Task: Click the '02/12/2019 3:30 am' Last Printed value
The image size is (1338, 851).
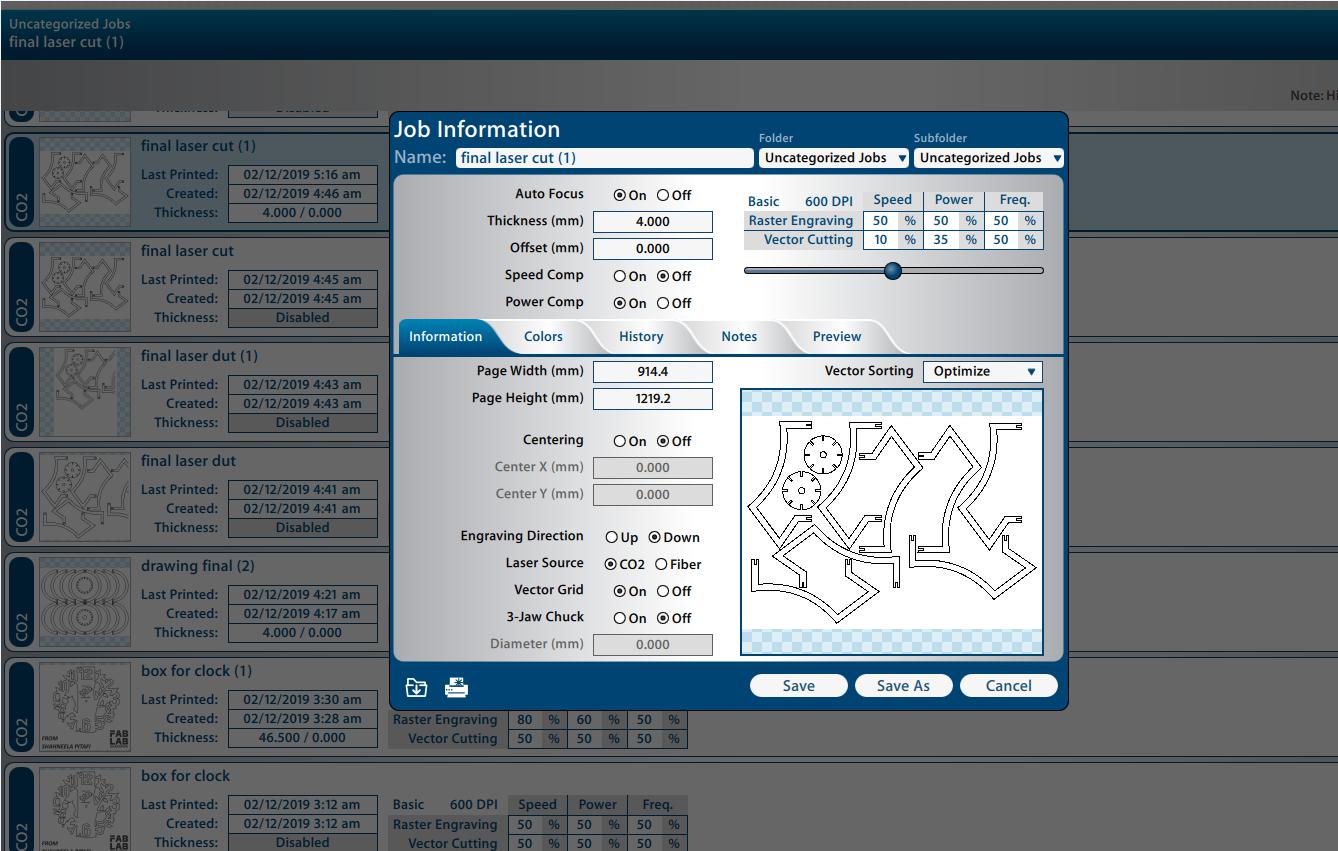Action: tap(302, 700)
